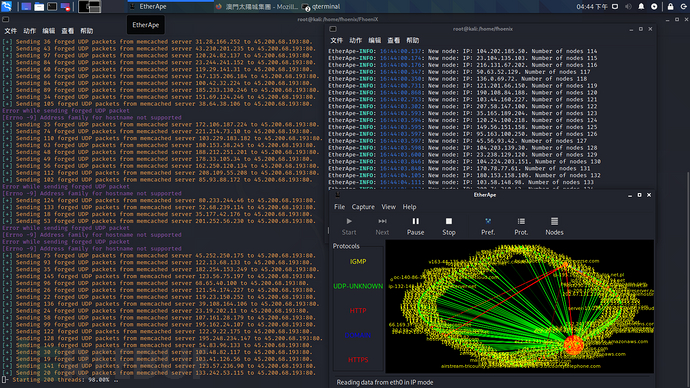The height and width of the screenshot is (388, 690).
Task: Click the right terminal title bar icon
Action: tap(333, 29)
